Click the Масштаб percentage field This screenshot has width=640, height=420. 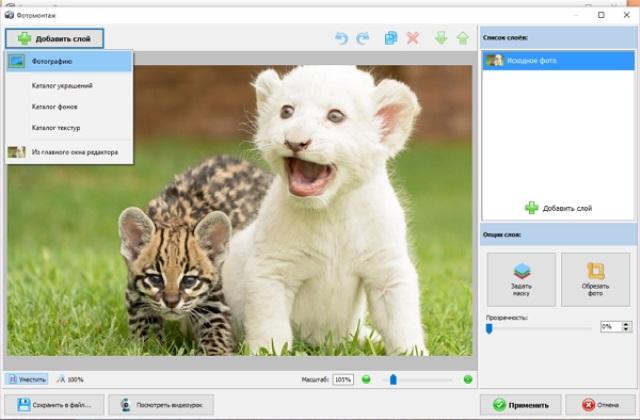pyautogui.click(x=343, y=380)
